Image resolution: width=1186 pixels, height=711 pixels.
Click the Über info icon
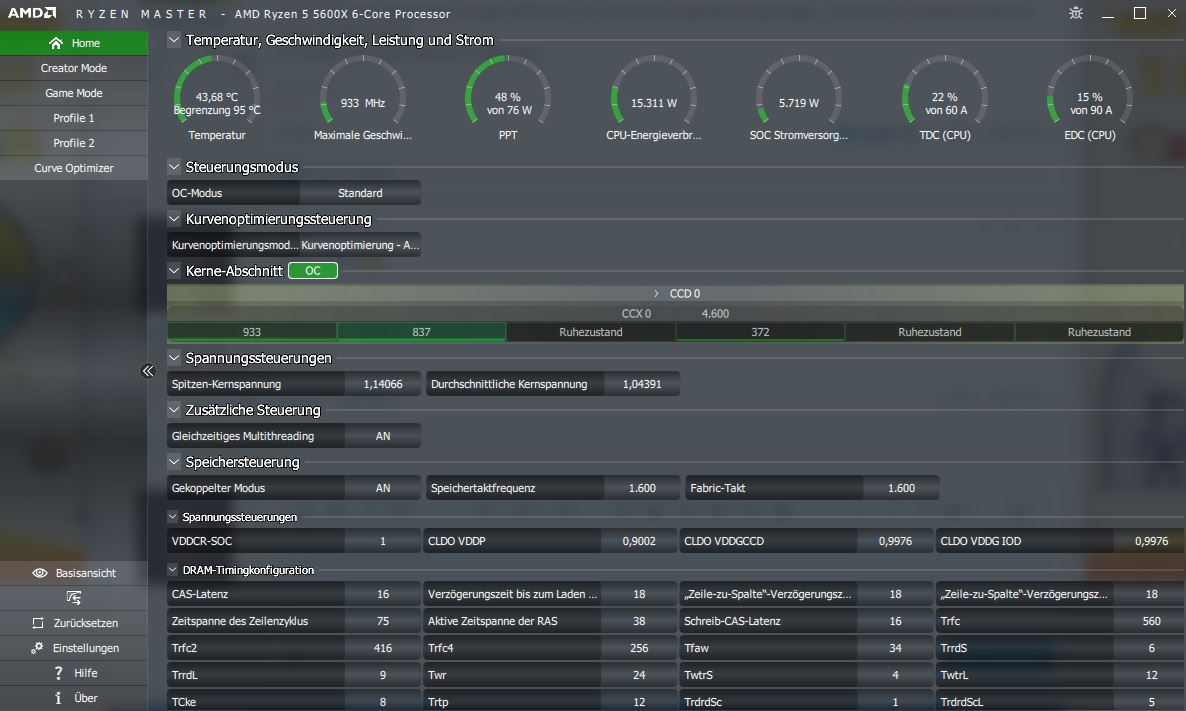click(58, 697)
